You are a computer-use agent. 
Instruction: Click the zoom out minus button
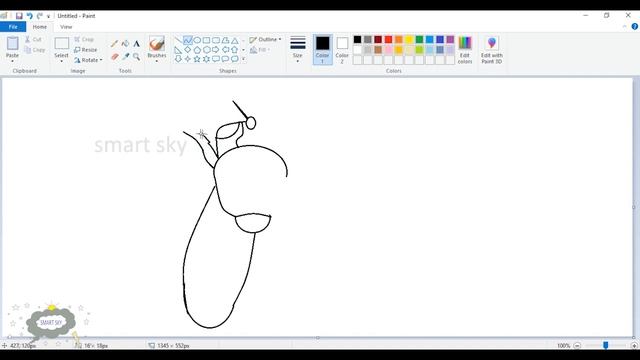coord(577,346)
